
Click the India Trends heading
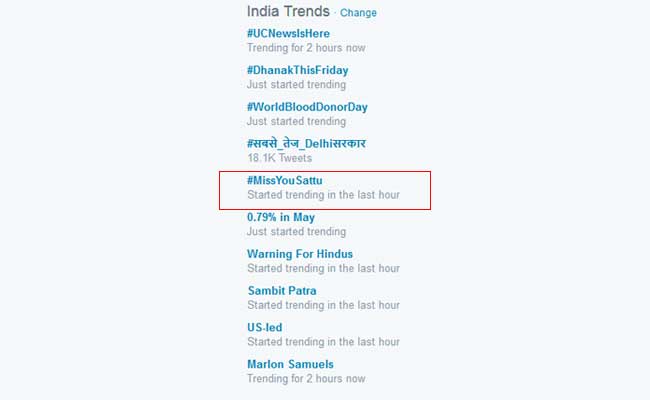pyautogui.click(x=288, y=12)
